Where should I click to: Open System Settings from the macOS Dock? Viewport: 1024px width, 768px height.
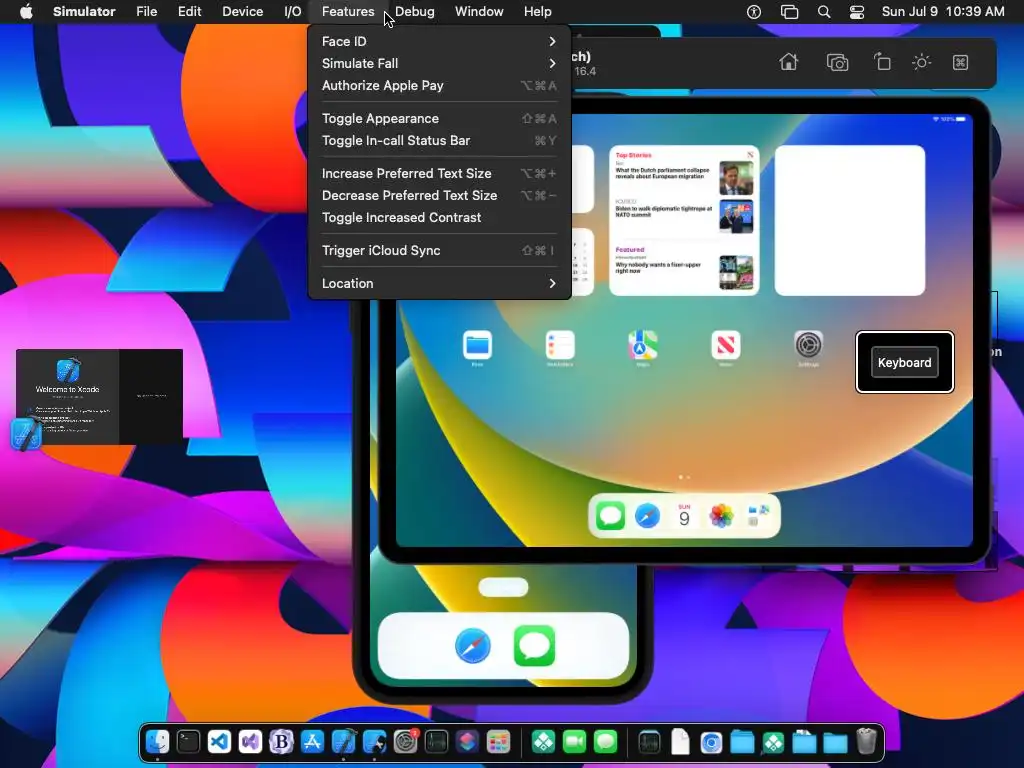[x=406, y=742]
